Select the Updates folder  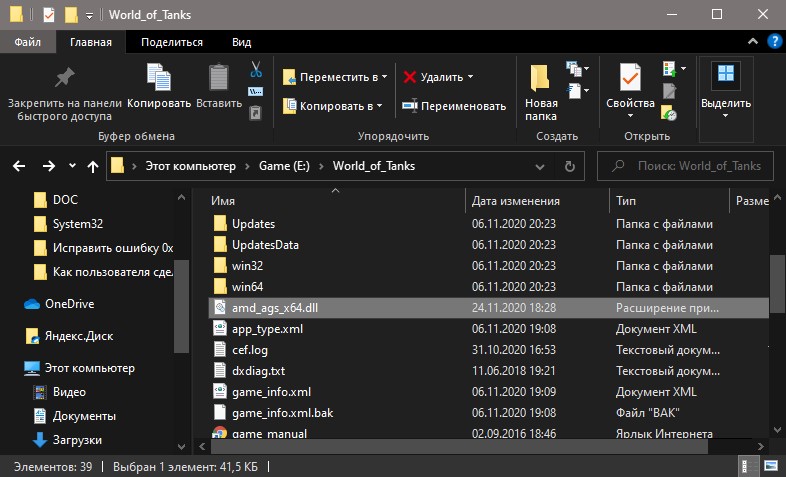488,223
